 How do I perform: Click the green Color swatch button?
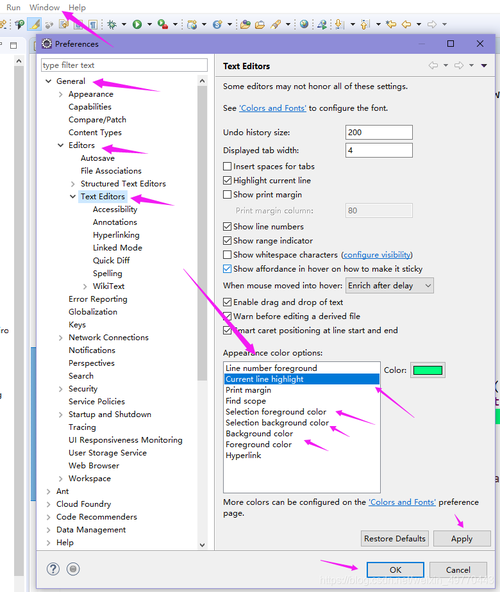427,370
